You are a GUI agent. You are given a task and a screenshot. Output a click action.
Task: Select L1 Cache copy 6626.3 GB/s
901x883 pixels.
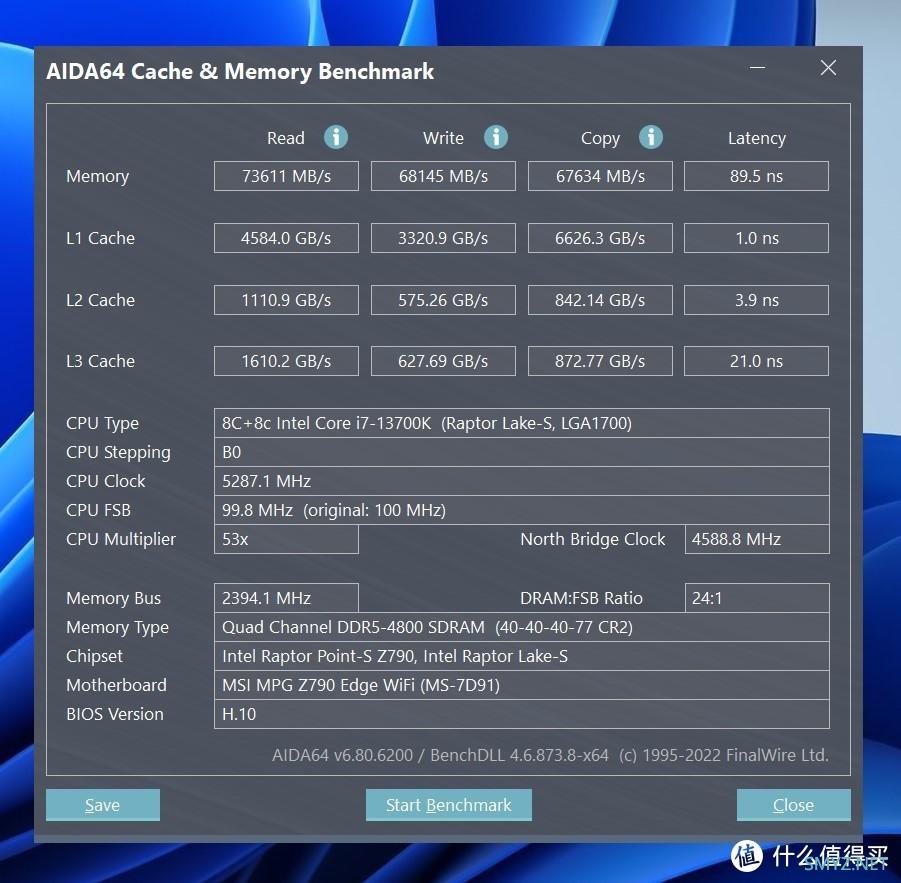click(600, 238)
